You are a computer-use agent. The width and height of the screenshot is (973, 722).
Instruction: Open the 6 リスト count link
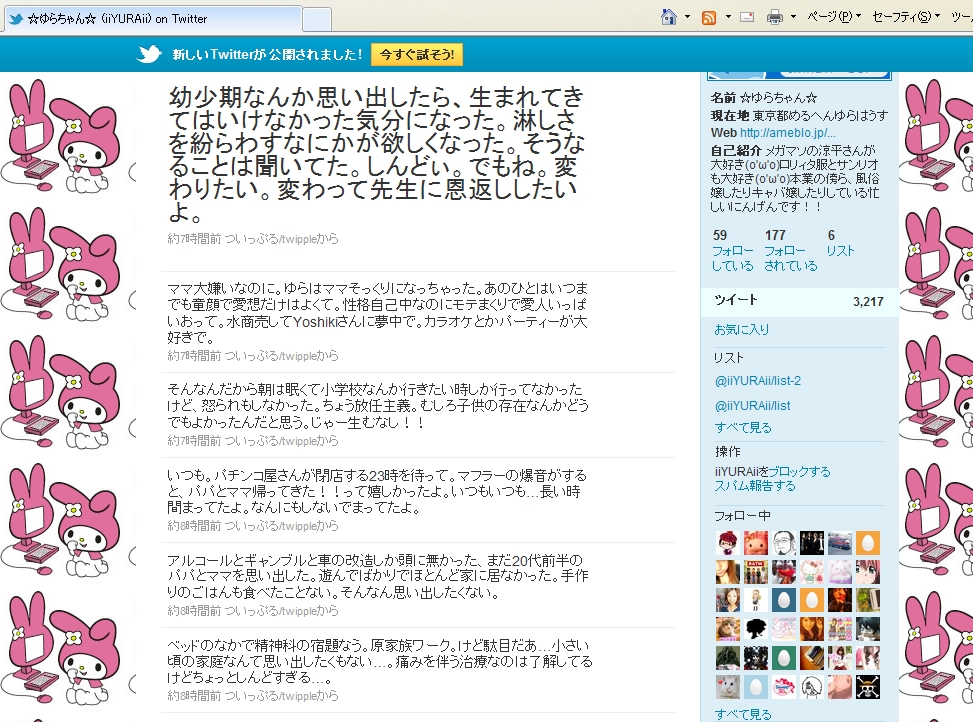pos(840,243)
